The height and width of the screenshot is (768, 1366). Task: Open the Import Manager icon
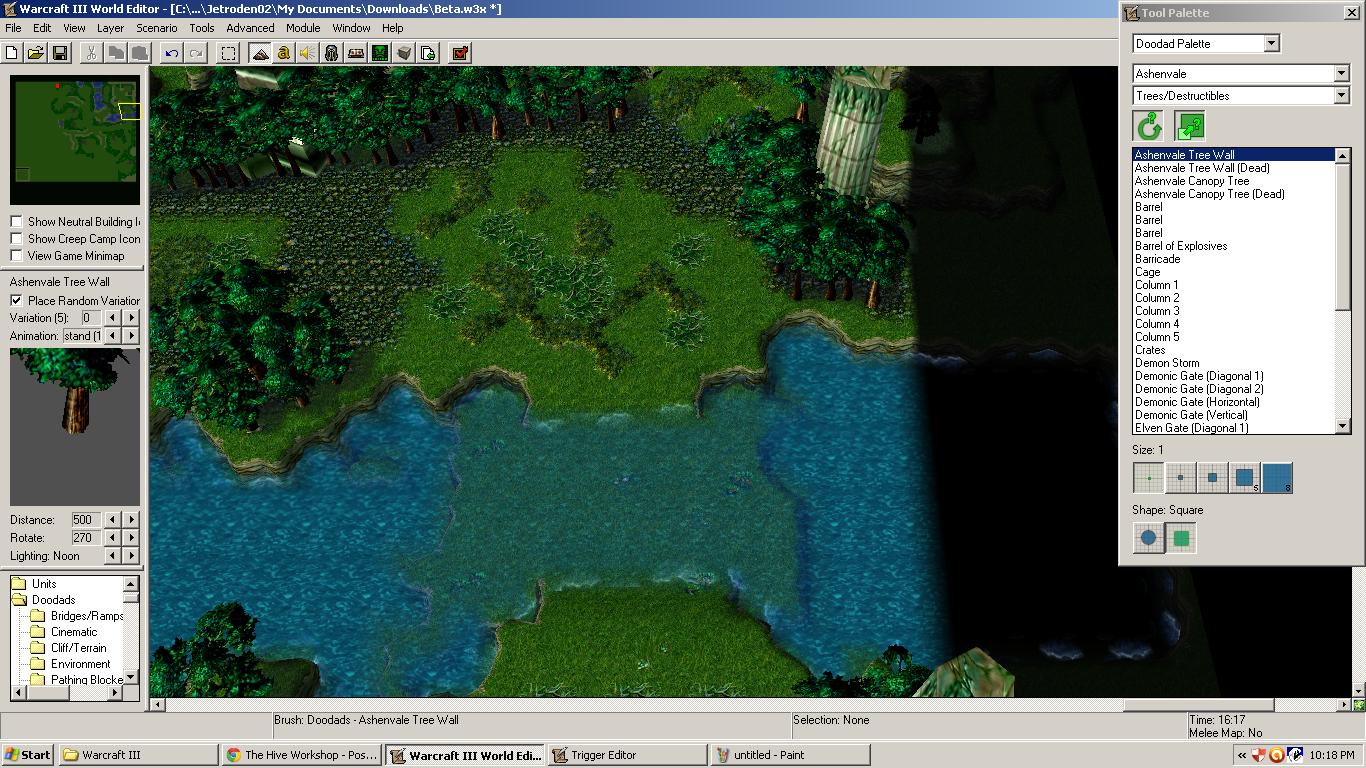pyautogui.click(x=428, y=53)
